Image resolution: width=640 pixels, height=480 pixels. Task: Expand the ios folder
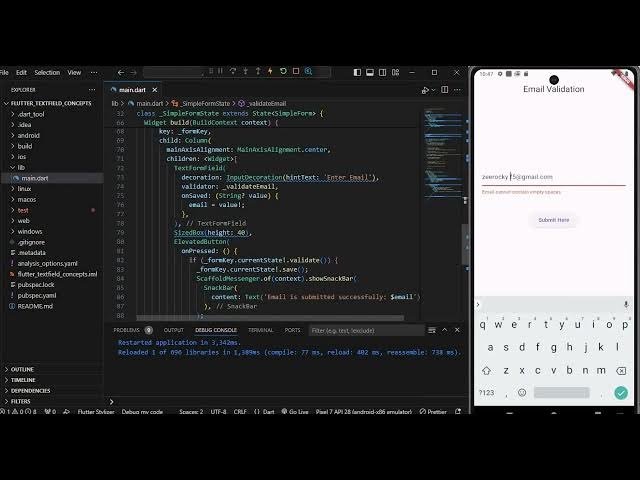(22, 157)
